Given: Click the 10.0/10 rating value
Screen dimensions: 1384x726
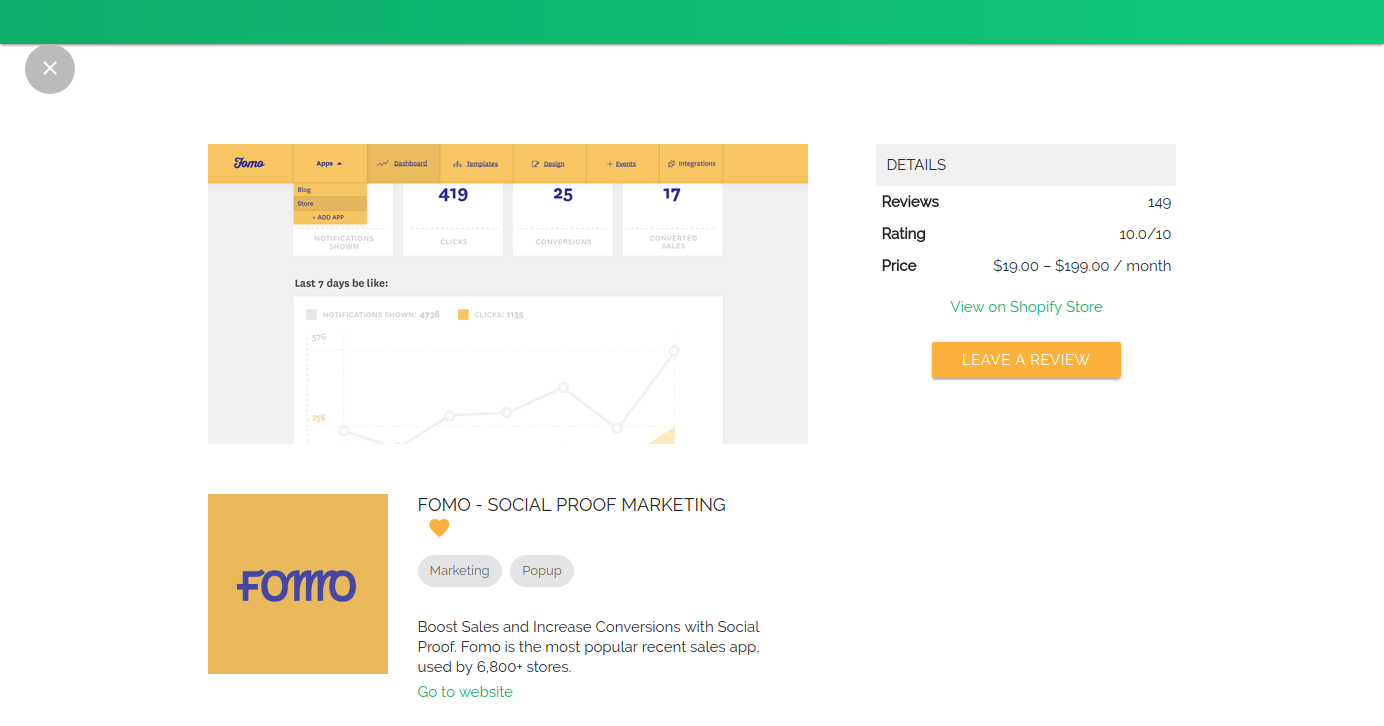Looking at the screenshot, I should coord(1145,234).
